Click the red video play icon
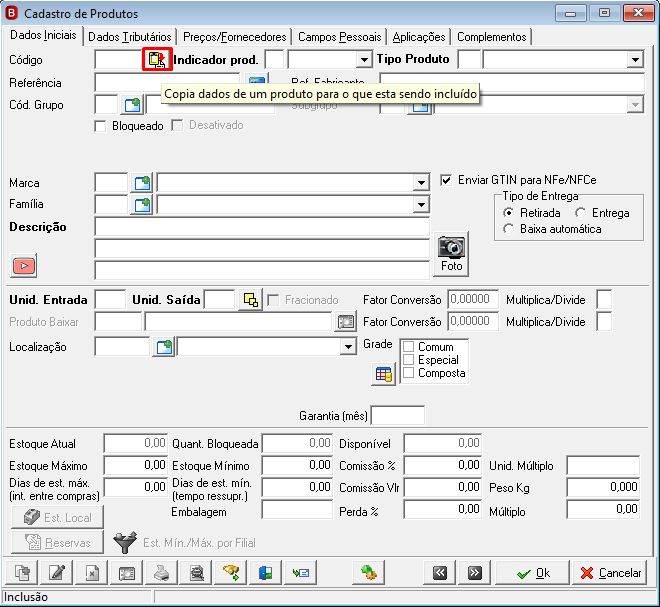Viewport: 660px width, 607px height. click(x=24, y=266)
